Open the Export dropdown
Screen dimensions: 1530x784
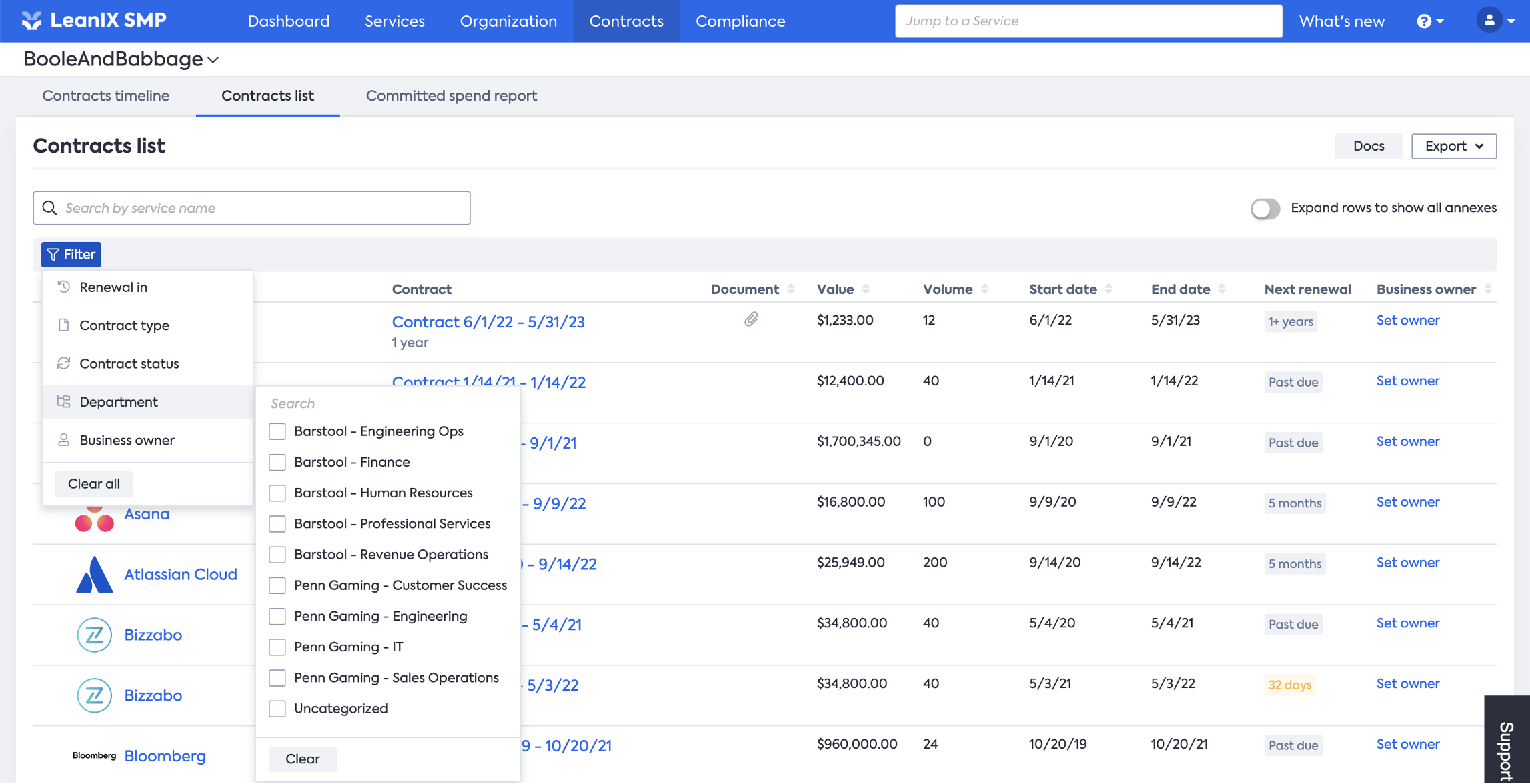pos(1453,146)
